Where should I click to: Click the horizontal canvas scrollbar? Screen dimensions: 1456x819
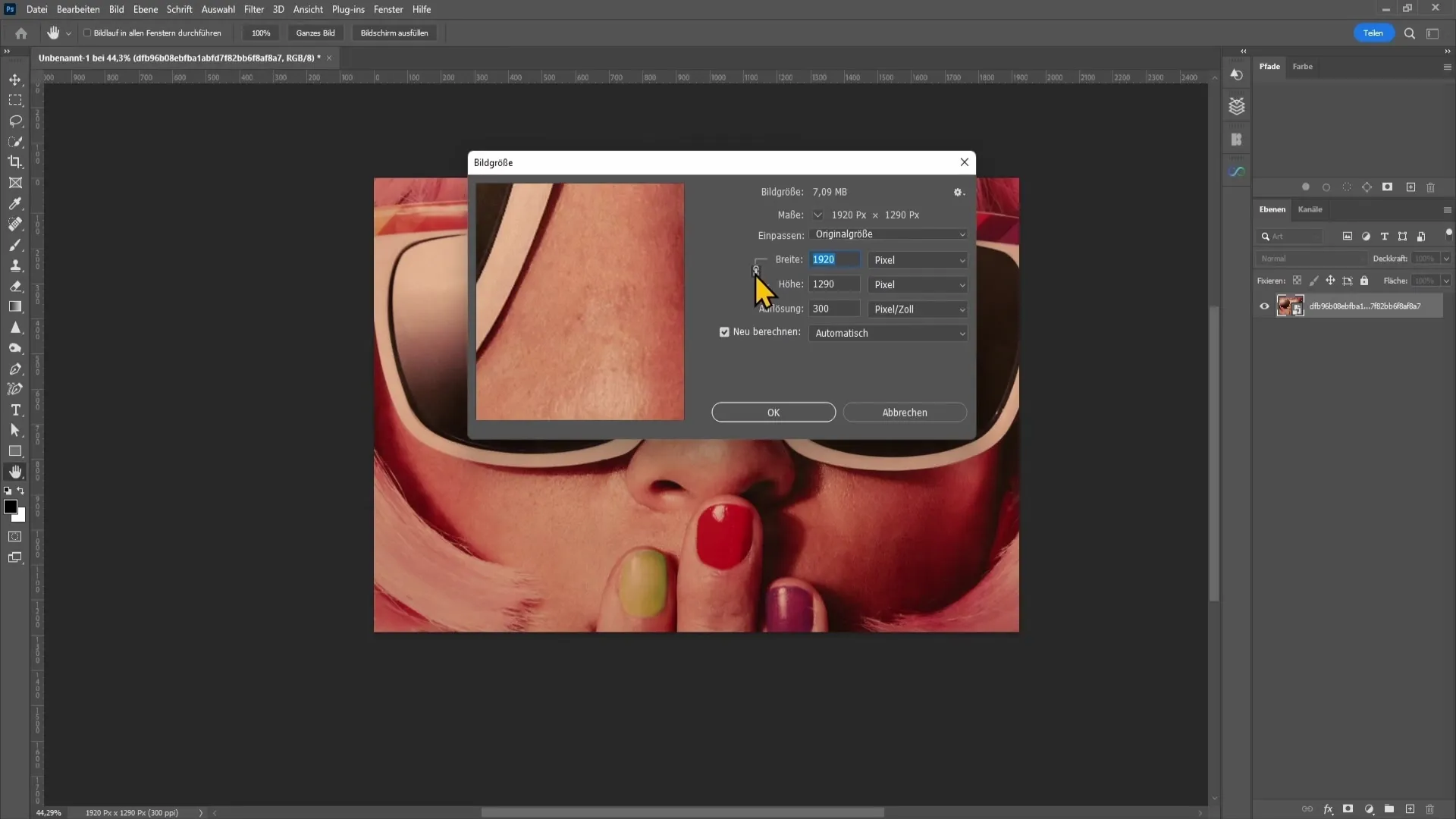point(682,812)
